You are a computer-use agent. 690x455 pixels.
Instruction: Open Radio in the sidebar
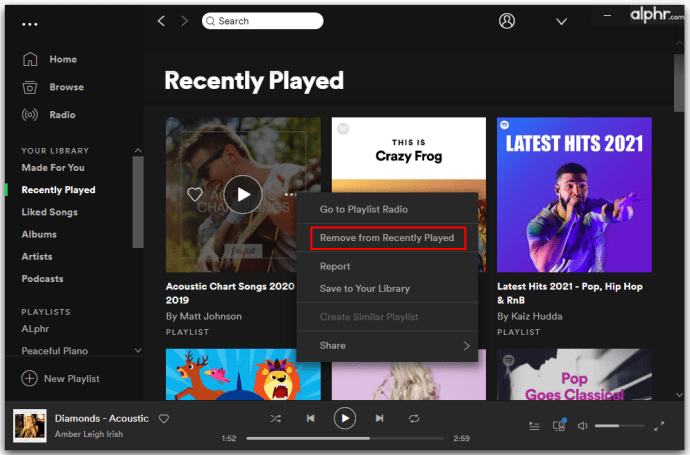(49, 115)
